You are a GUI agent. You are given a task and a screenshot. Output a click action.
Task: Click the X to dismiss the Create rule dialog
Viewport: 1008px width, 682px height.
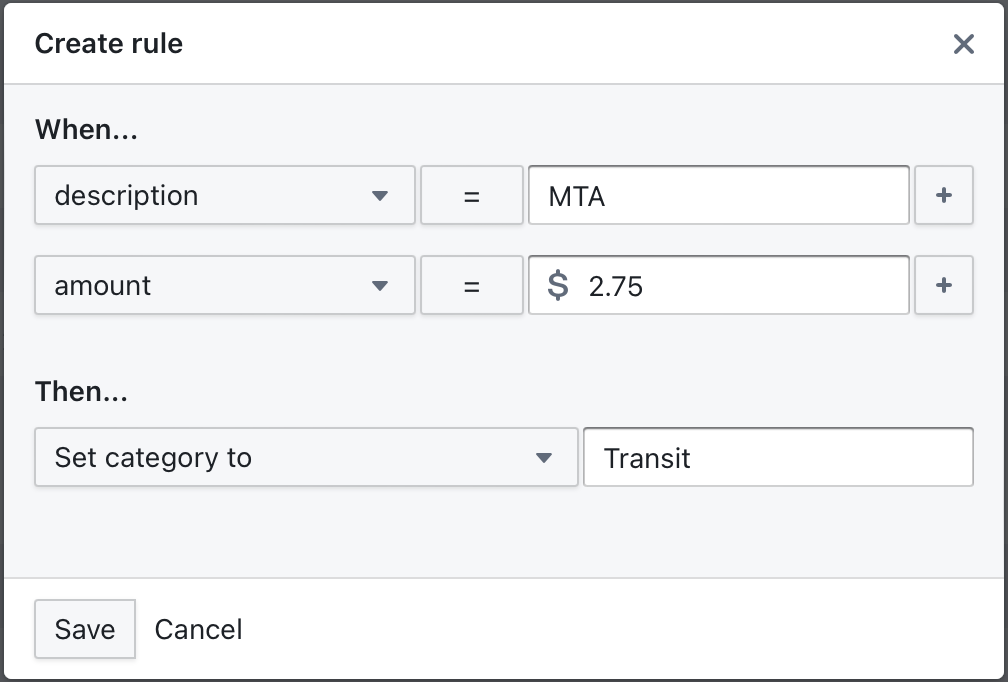pyautogui.click(x=963, y=44)
